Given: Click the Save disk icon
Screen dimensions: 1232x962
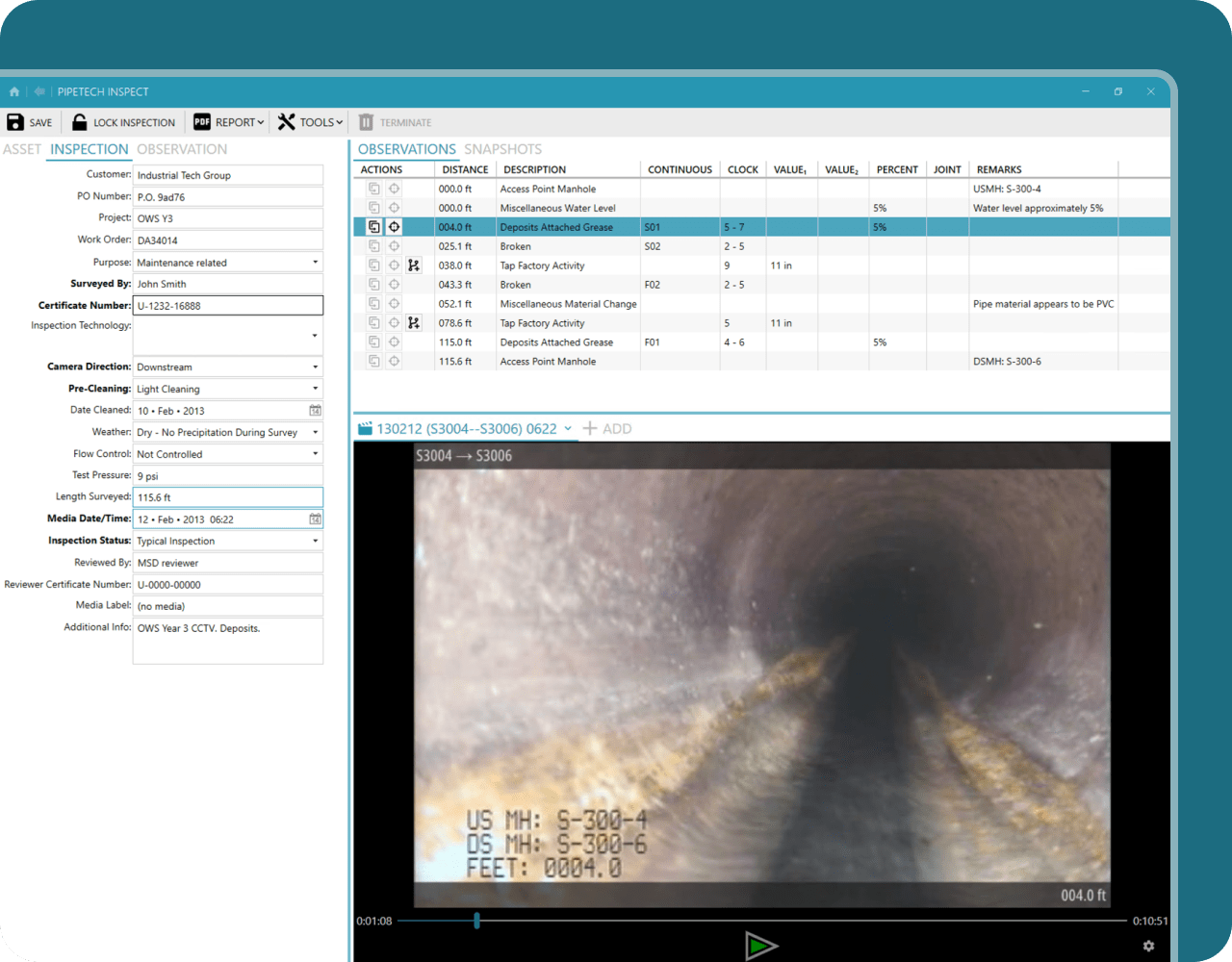Looking at the screenshot, I should tap(15, 122).
